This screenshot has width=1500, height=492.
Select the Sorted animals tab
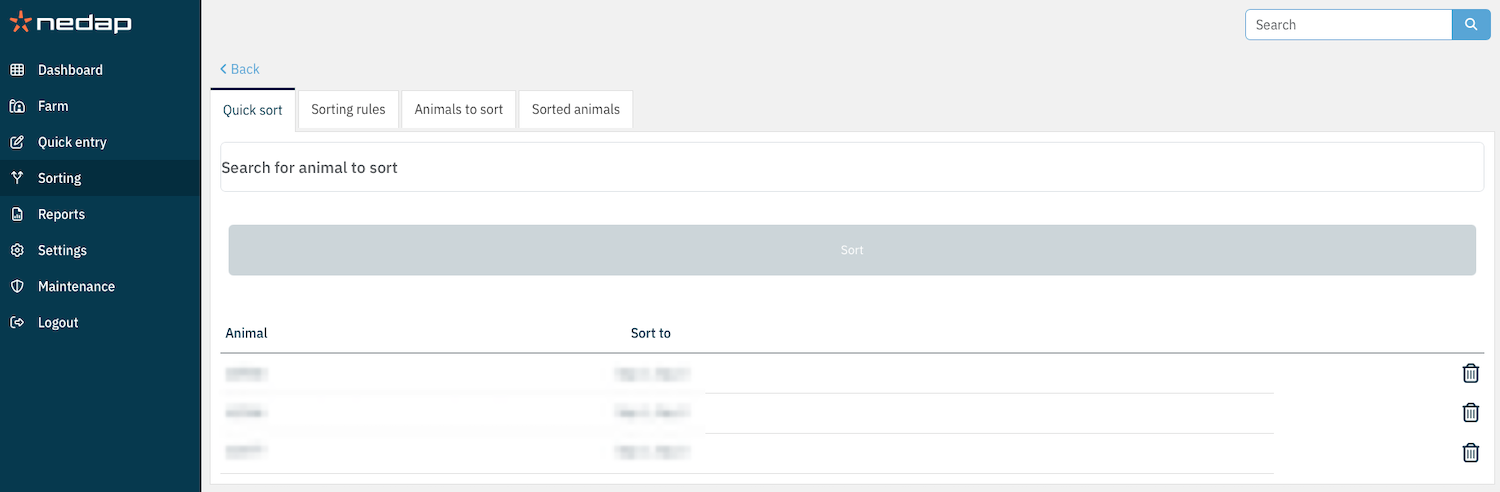(x=575, y=110)
